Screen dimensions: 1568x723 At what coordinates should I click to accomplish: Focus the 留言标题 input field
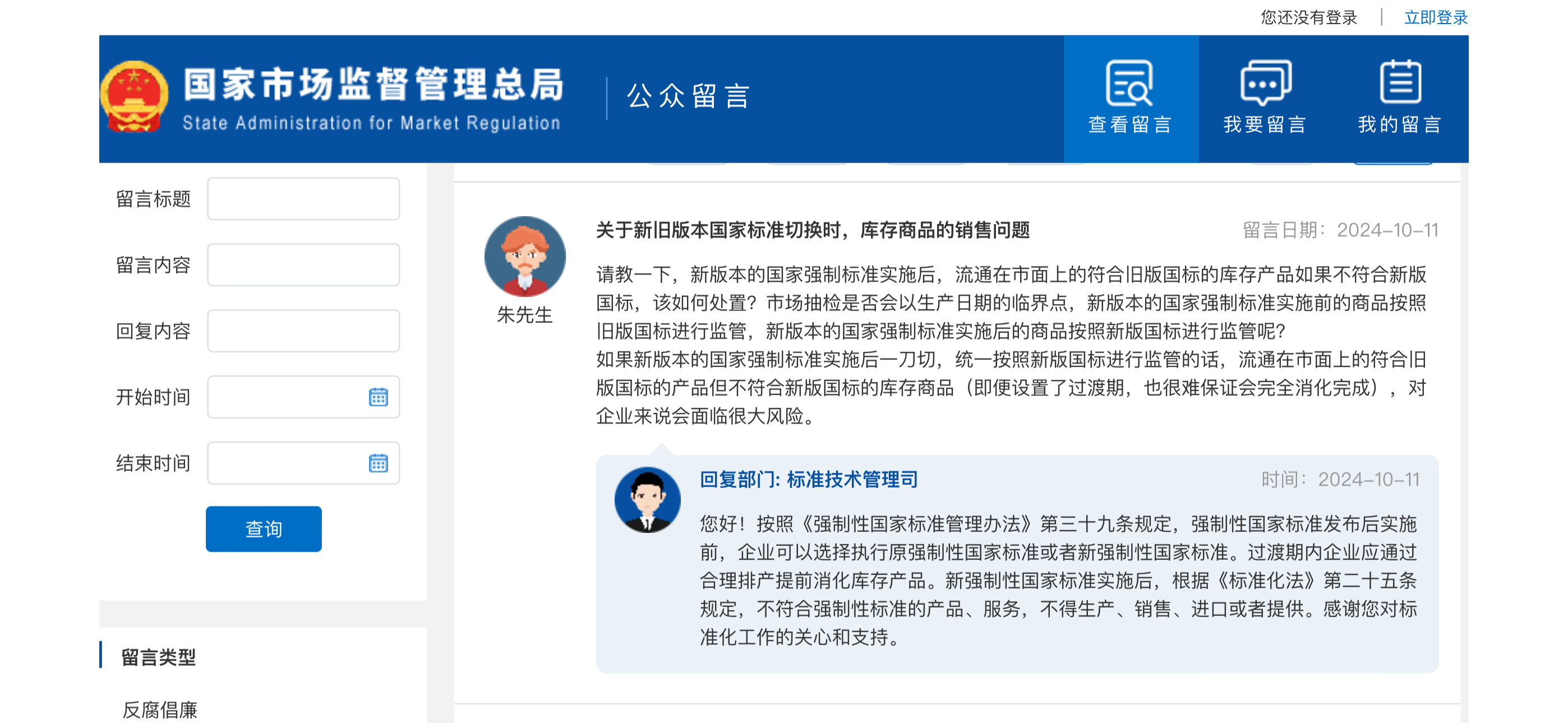(303, 198)
